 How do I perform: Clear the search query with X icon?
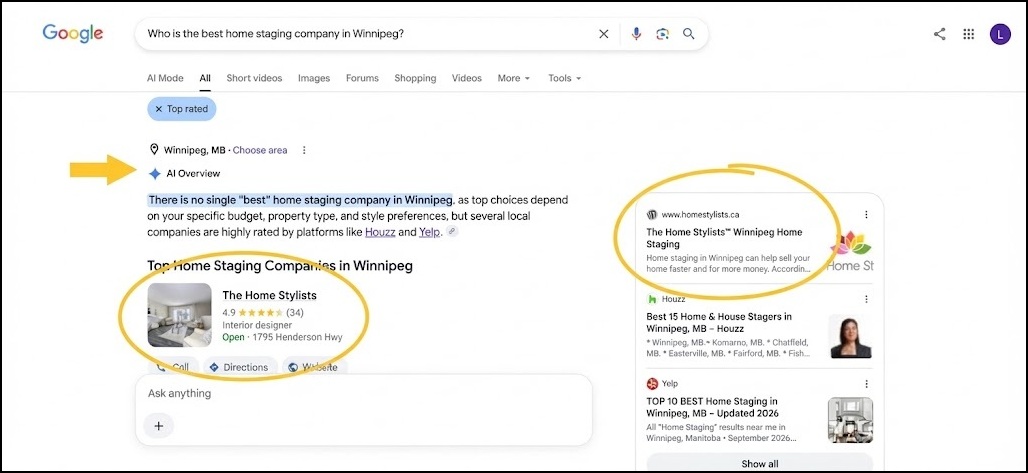click(x=604, y=34)
